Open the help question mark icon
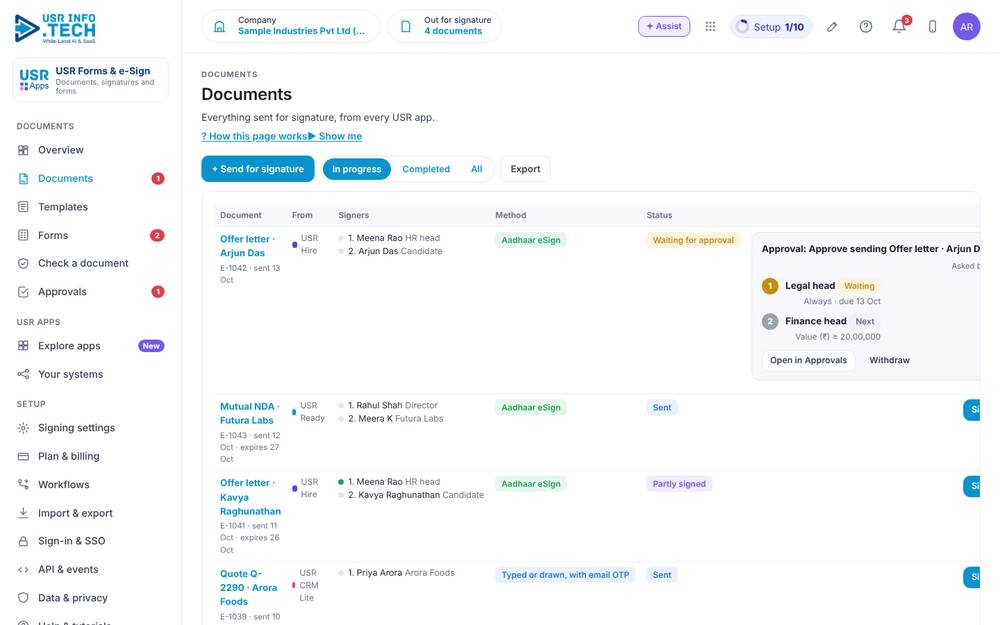The width and height of the screenshot is (1000, 625). [x=865, y=26]
